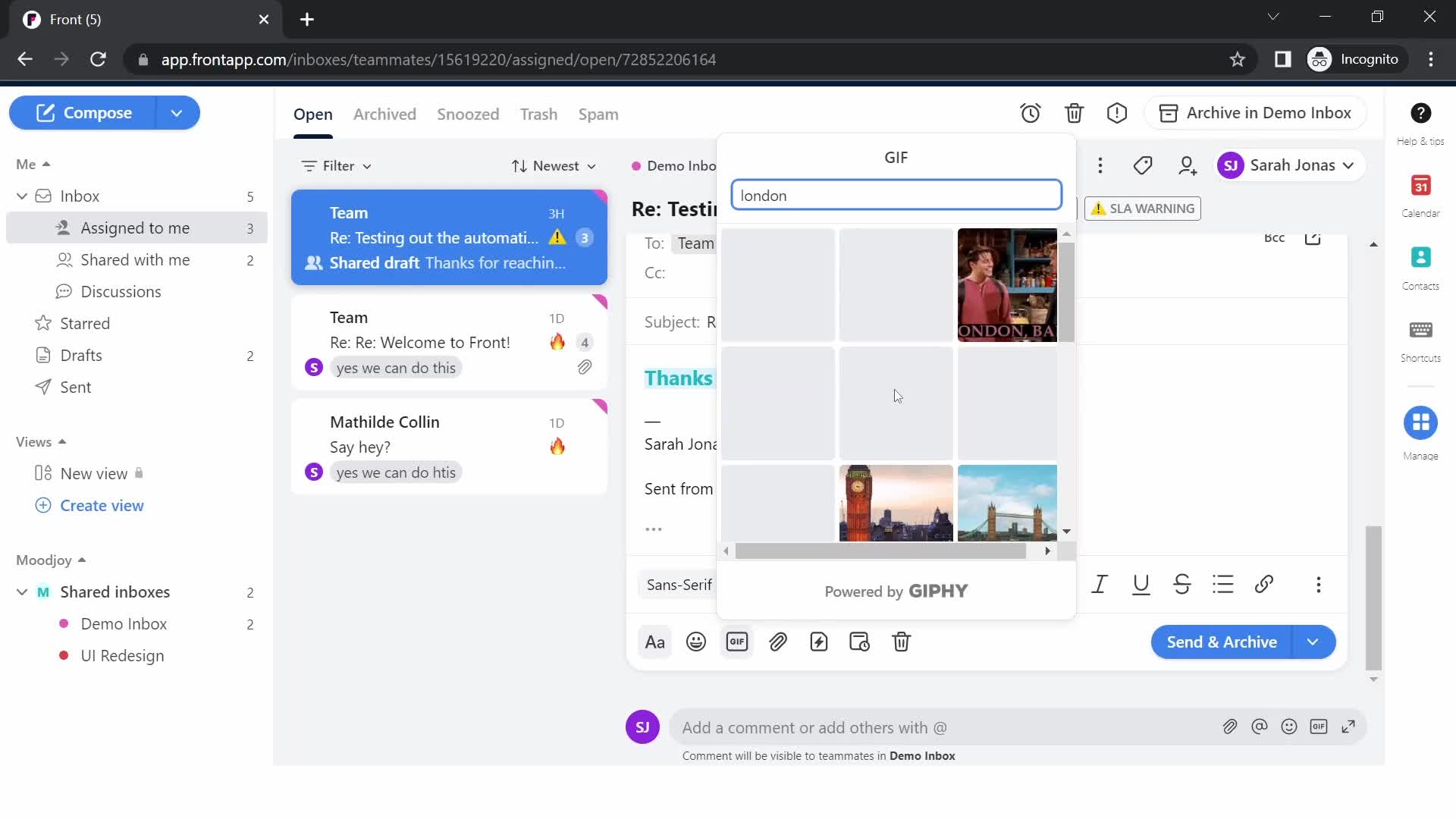
Task: Switch to the Snoozed tab
Action: click(468, 115)
